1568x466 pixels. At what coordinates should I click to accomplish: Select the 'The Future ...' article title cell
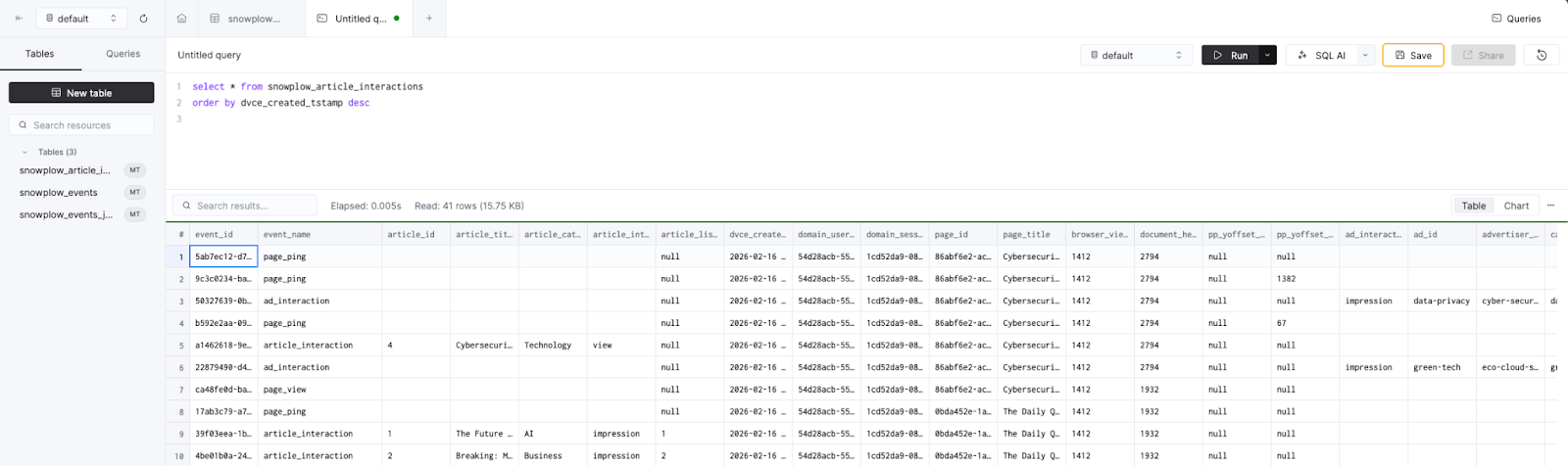pyautogui.click(x=484, y=433)
